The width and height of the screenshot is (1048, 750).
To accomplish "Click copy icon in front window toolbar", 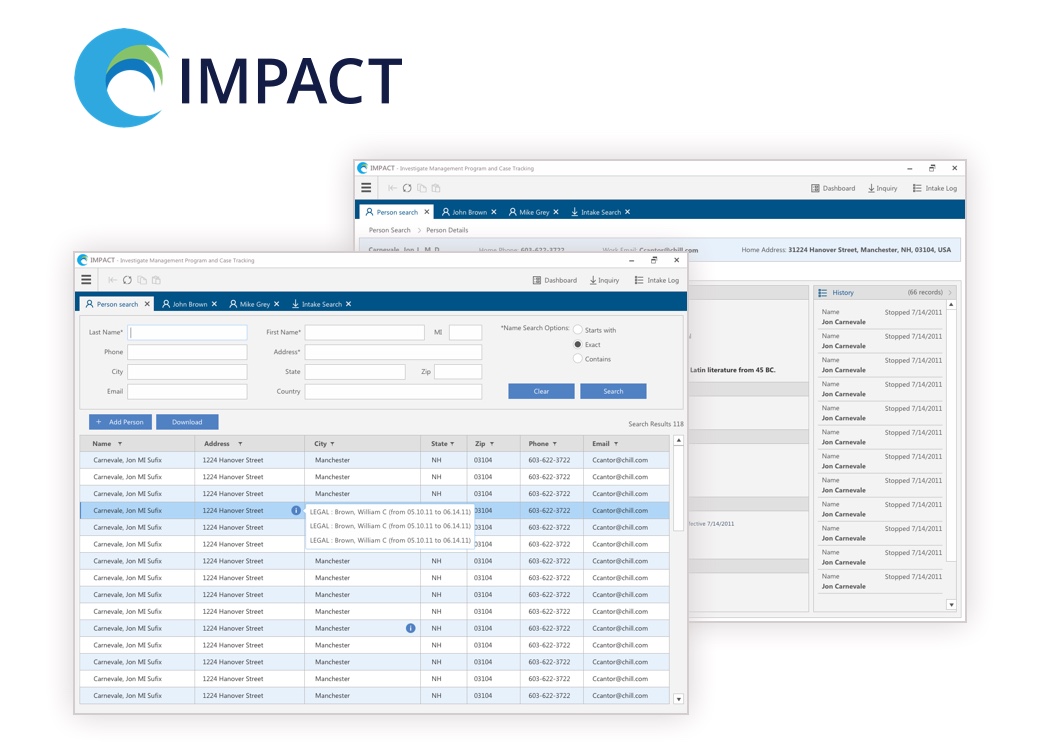I will click(142, 280).
